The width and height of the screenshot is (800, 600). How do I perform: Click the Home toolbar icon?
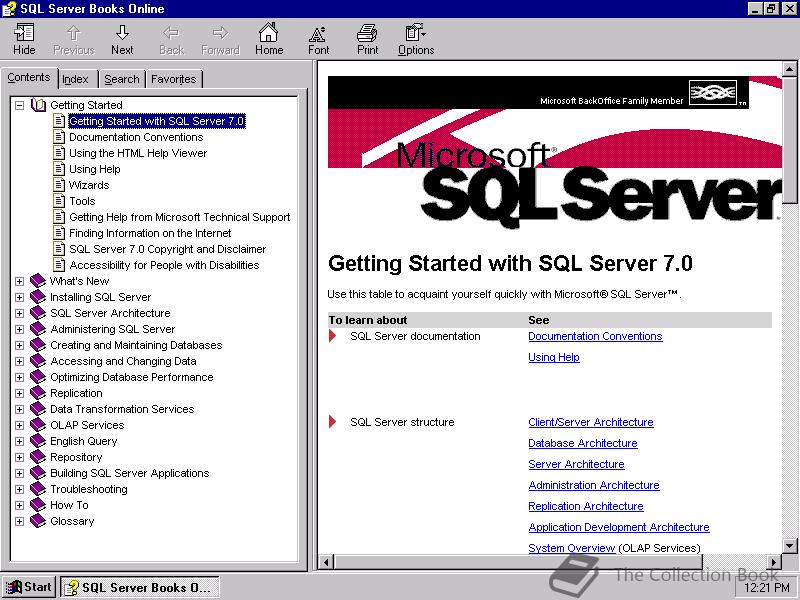268,33
